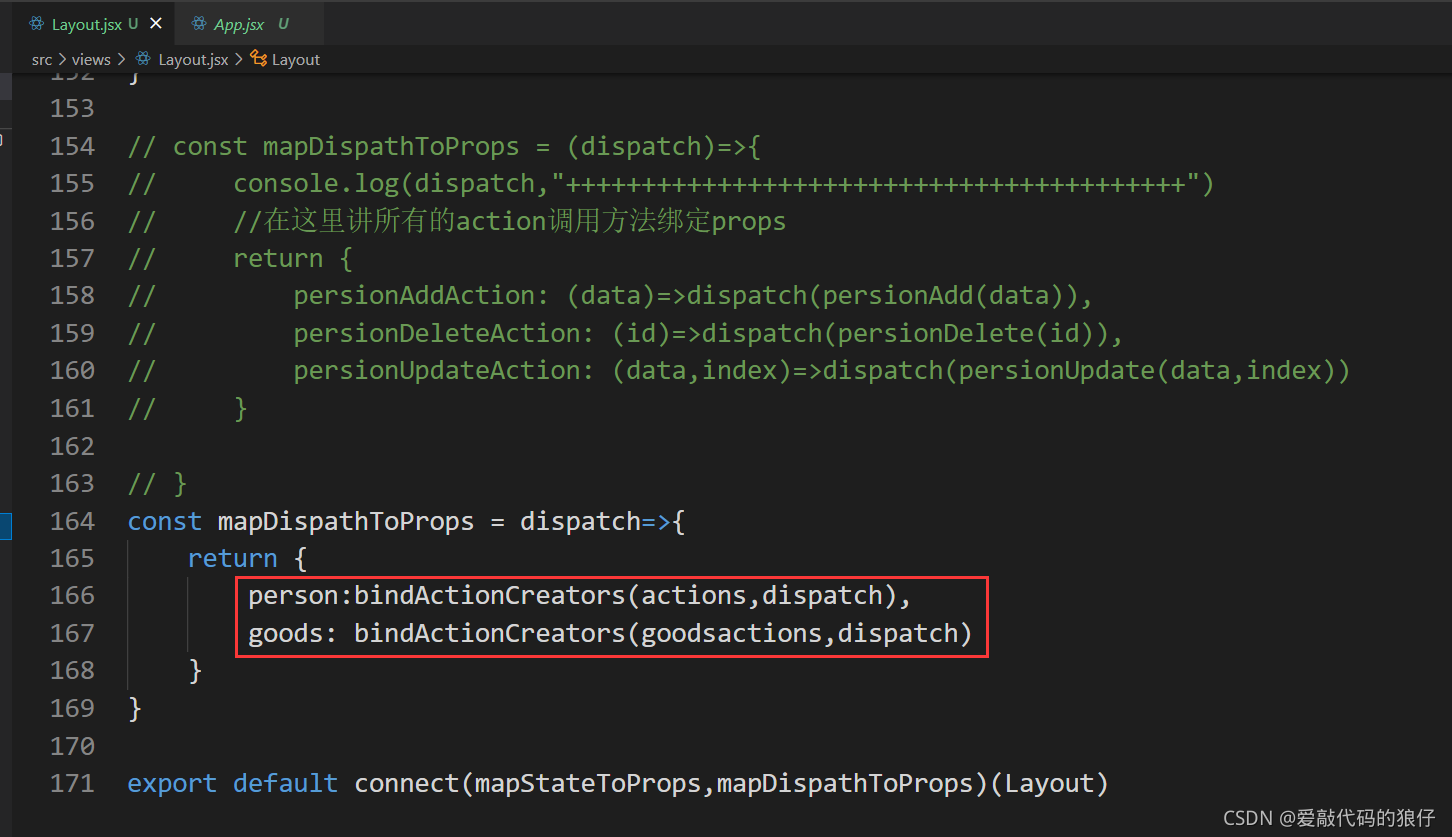Click the React icon on the Layout.jsx tab

(37, 22)
